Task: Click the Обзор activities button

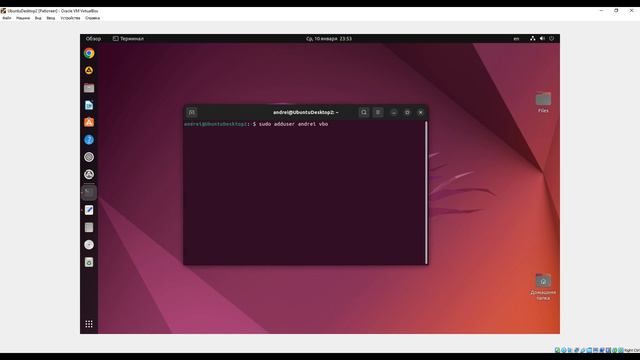Action: click(x=93, y=39)
